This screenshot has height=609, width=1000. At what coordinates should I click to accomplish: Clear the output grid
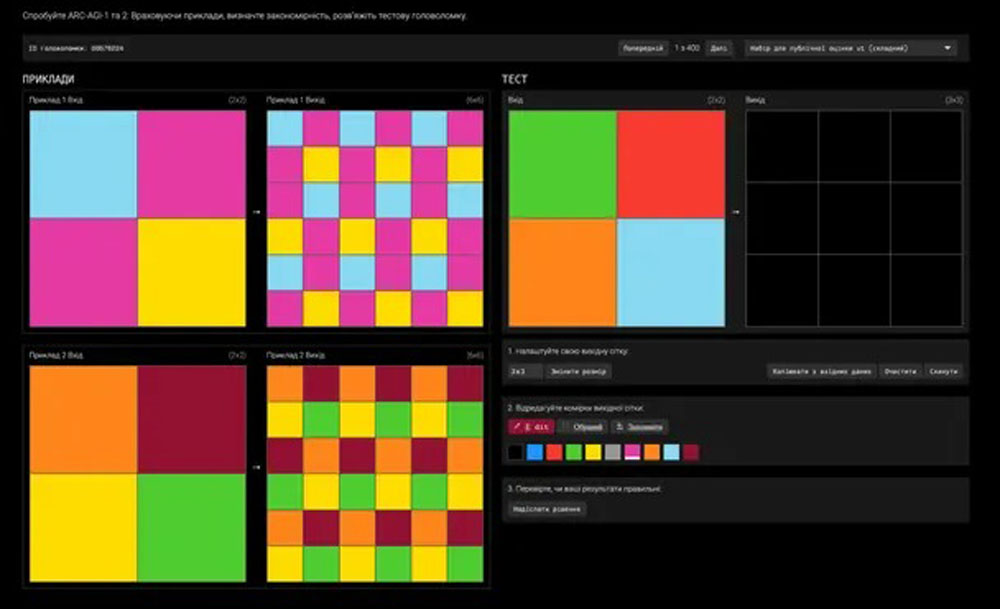(900, 371)
